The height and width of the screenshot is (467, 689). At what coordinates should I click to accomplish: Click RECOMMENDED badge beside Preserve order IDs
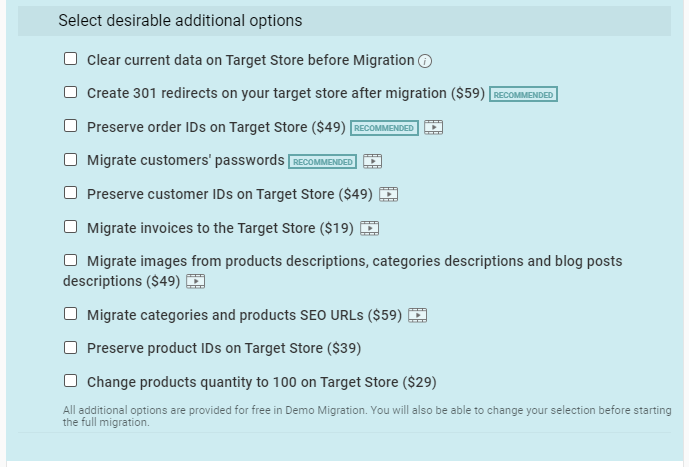pos(384,128)
